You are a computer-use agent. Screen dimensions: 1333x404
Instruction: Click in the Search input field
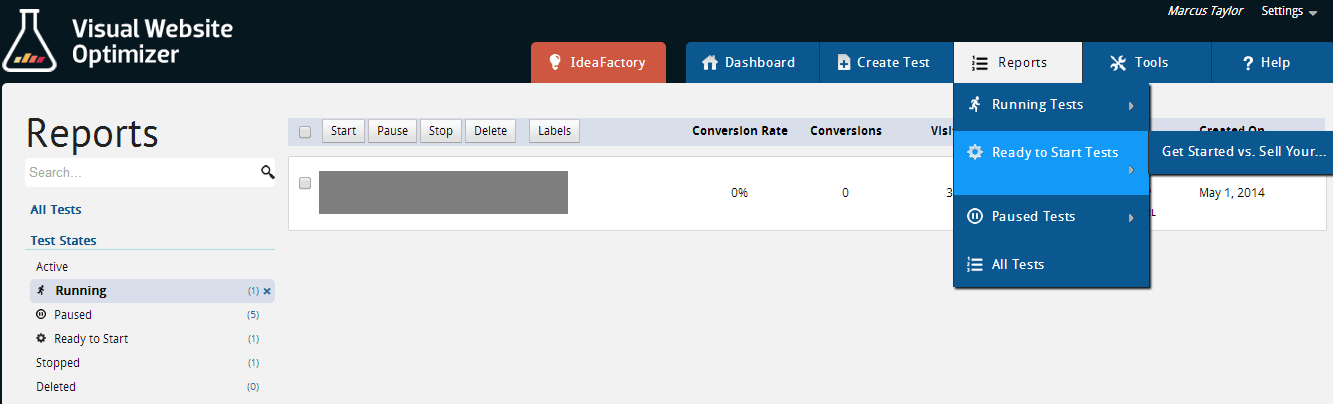[141, 172]
